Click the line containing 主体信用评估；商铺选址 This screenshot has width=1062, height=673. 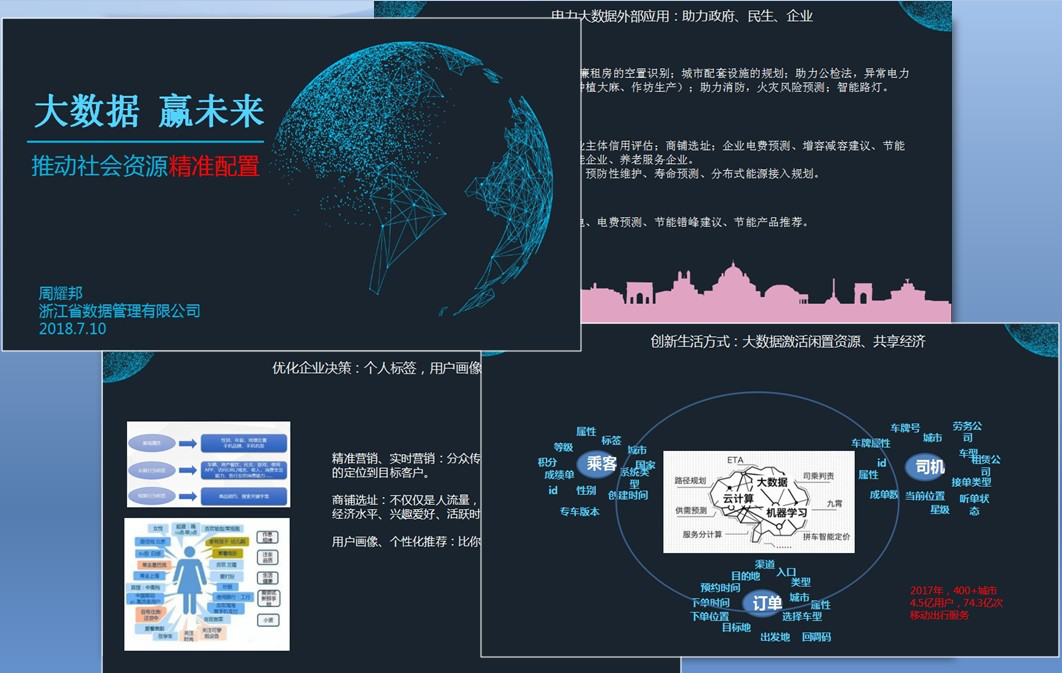point(743,146)
